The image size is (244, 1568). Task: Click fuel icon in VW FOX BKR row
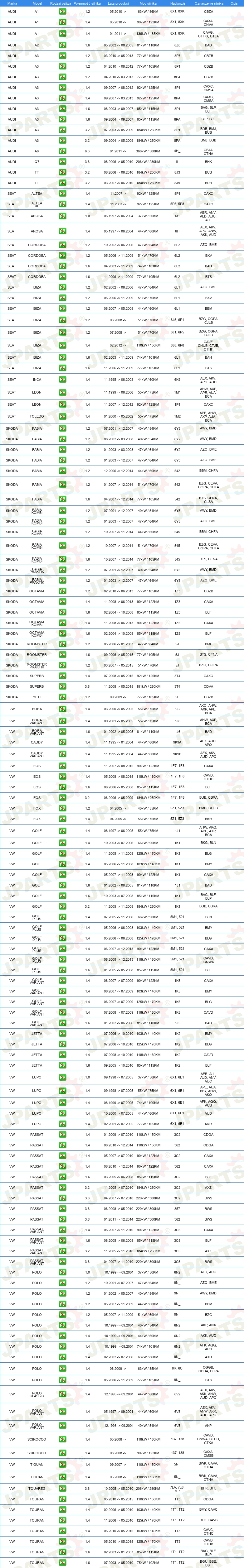[x=62, y=819]
